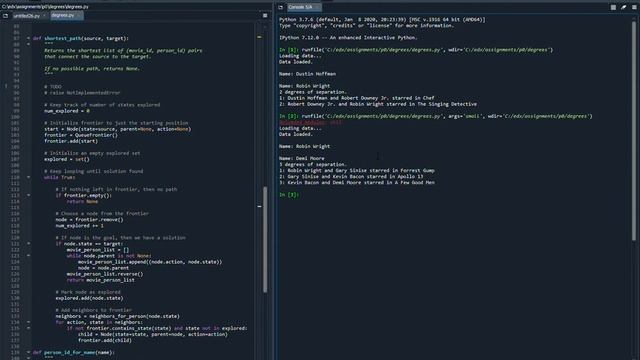Click 'Name: Demi Moore' console output

[302, 158]
